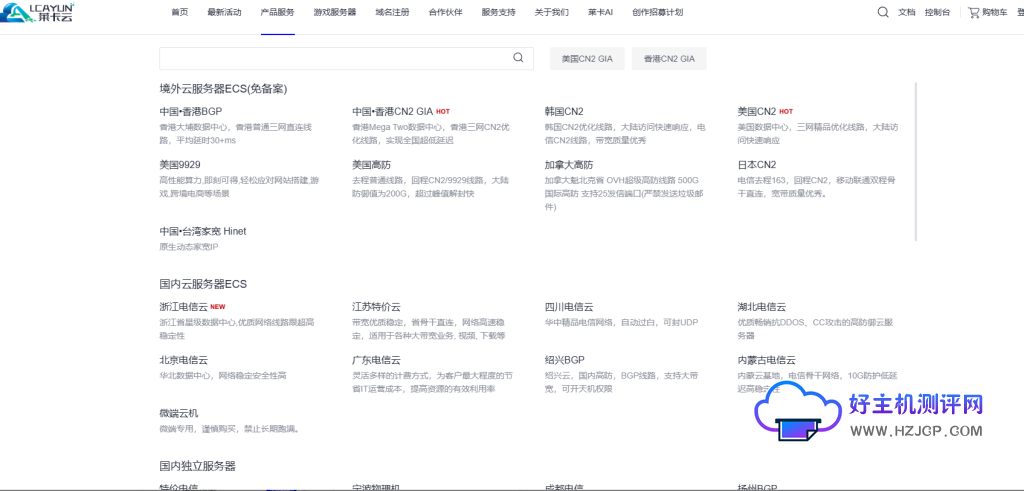The height and width of the screenshot is (491, 1024).
Task: Click 购物车 text link
Action: coord(995,12)
